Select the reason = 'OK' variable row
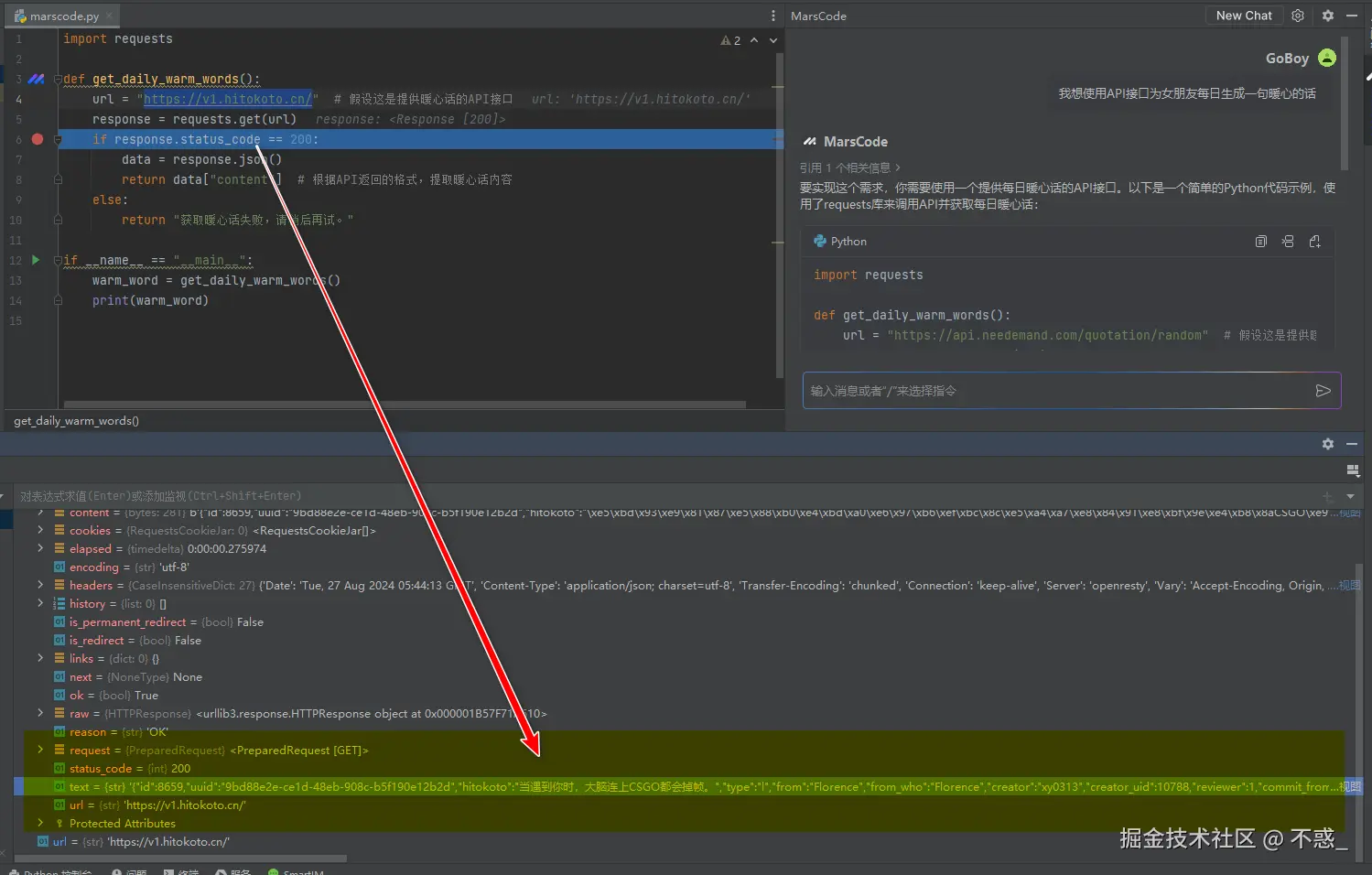The height and width of the screenshot is (875, 1372). [x=111, y=732]
